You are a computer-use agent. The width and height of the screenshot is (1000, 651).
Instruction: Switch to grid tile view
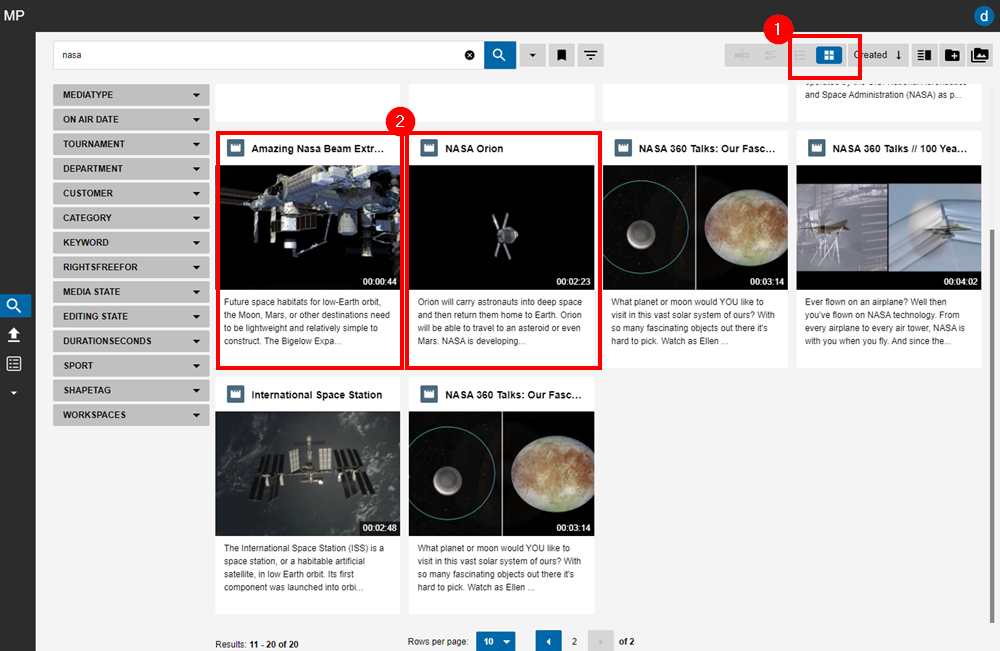point(829,55)
